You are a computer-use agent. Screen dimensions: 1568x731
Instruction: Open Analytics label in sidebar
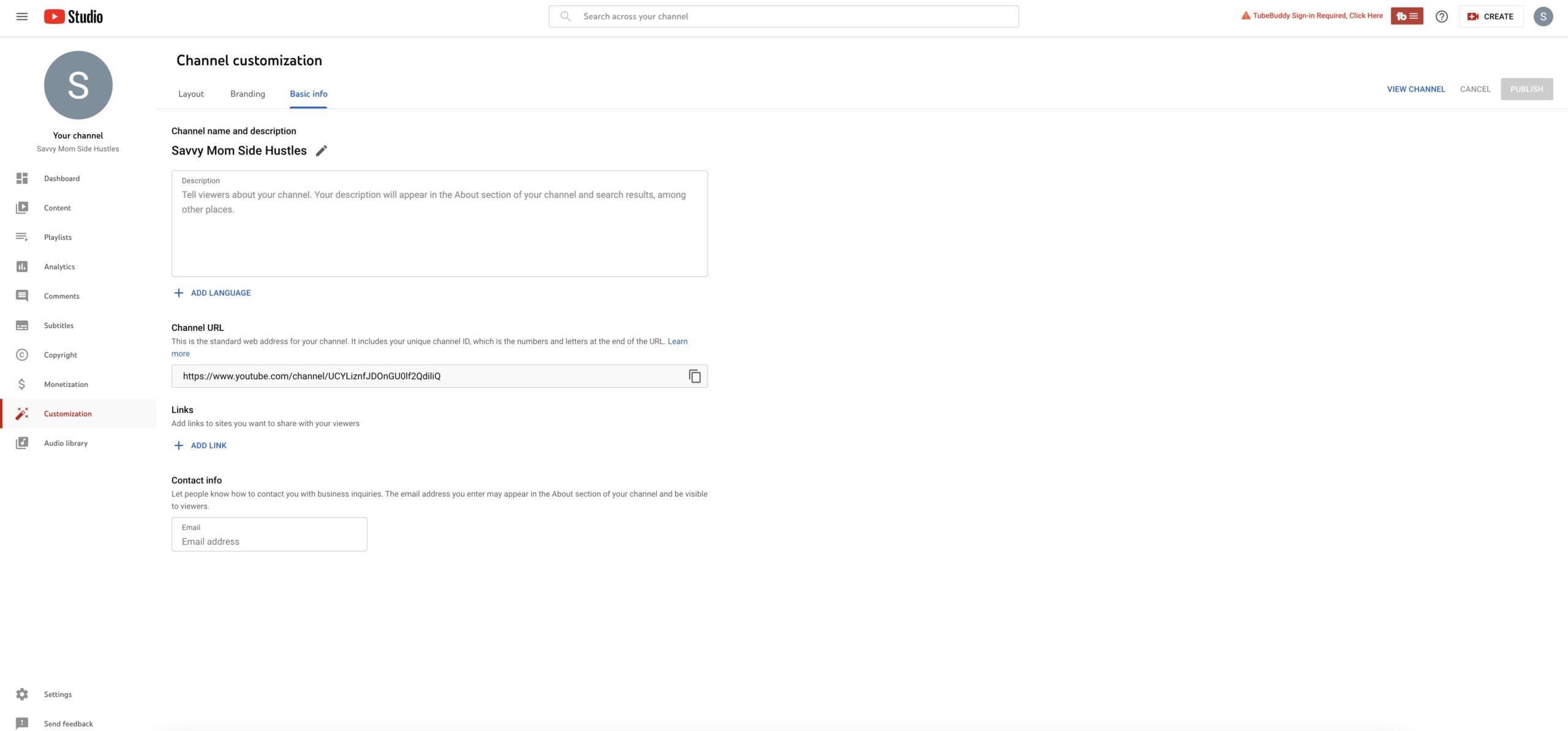(59, 267)
